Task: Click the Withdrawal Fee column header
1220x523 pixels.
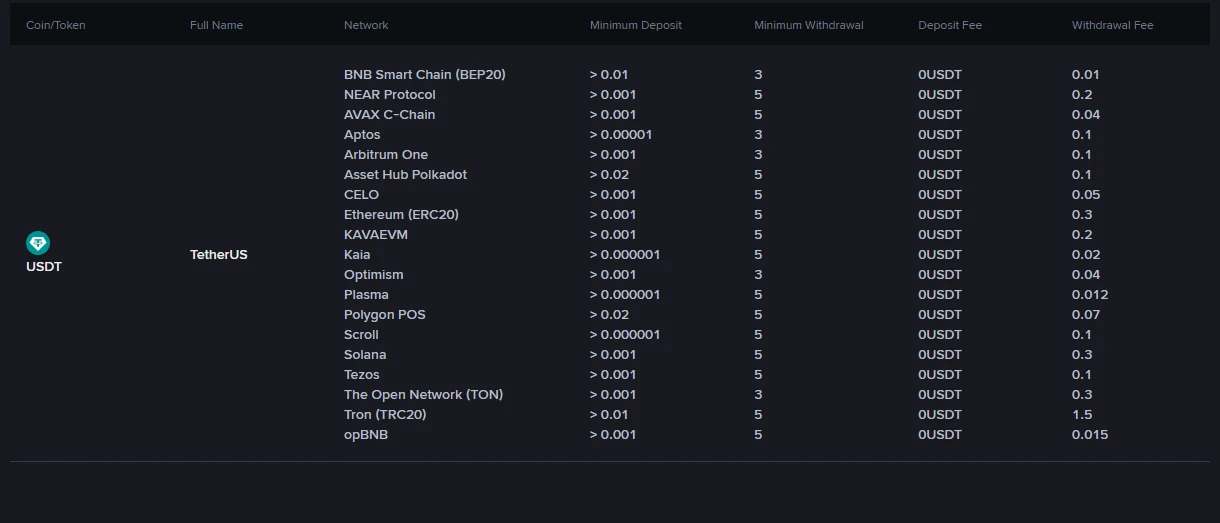Action: coord(1113,25)
